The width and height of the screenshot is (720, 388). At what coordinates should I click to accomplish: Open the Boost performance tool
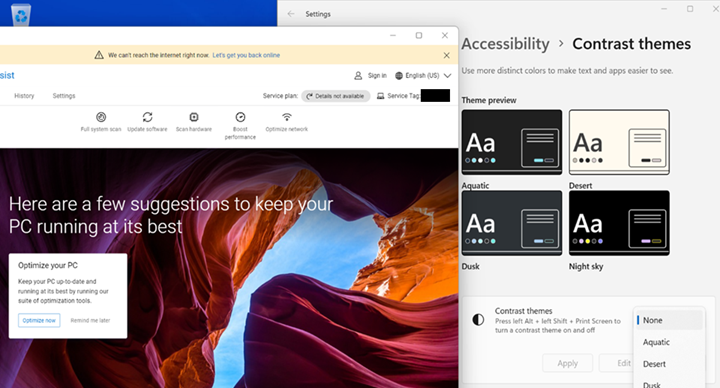(x=240, y=117)
